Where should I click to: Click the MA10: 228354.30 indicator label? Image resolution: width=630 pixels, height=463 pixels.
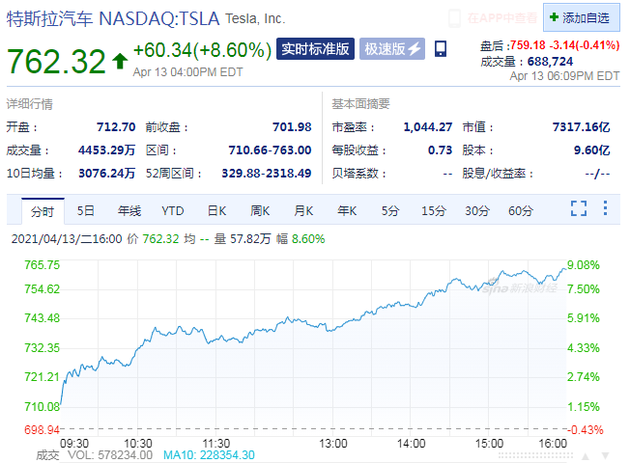209,455
